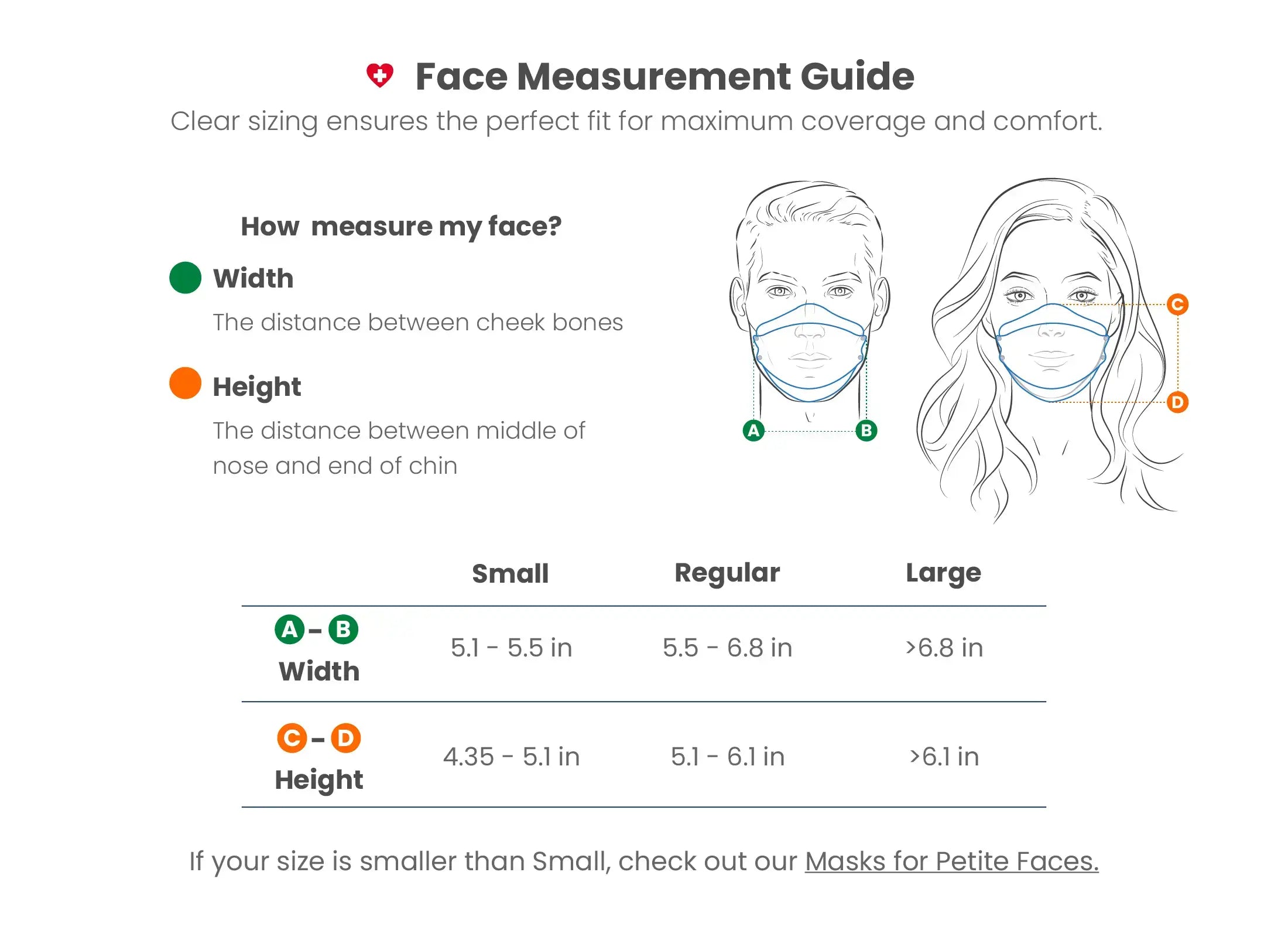The width and height of the screenshot is (1288, 937).
Task: Click the green B marker below the male face
Action: tap(866, 430)
